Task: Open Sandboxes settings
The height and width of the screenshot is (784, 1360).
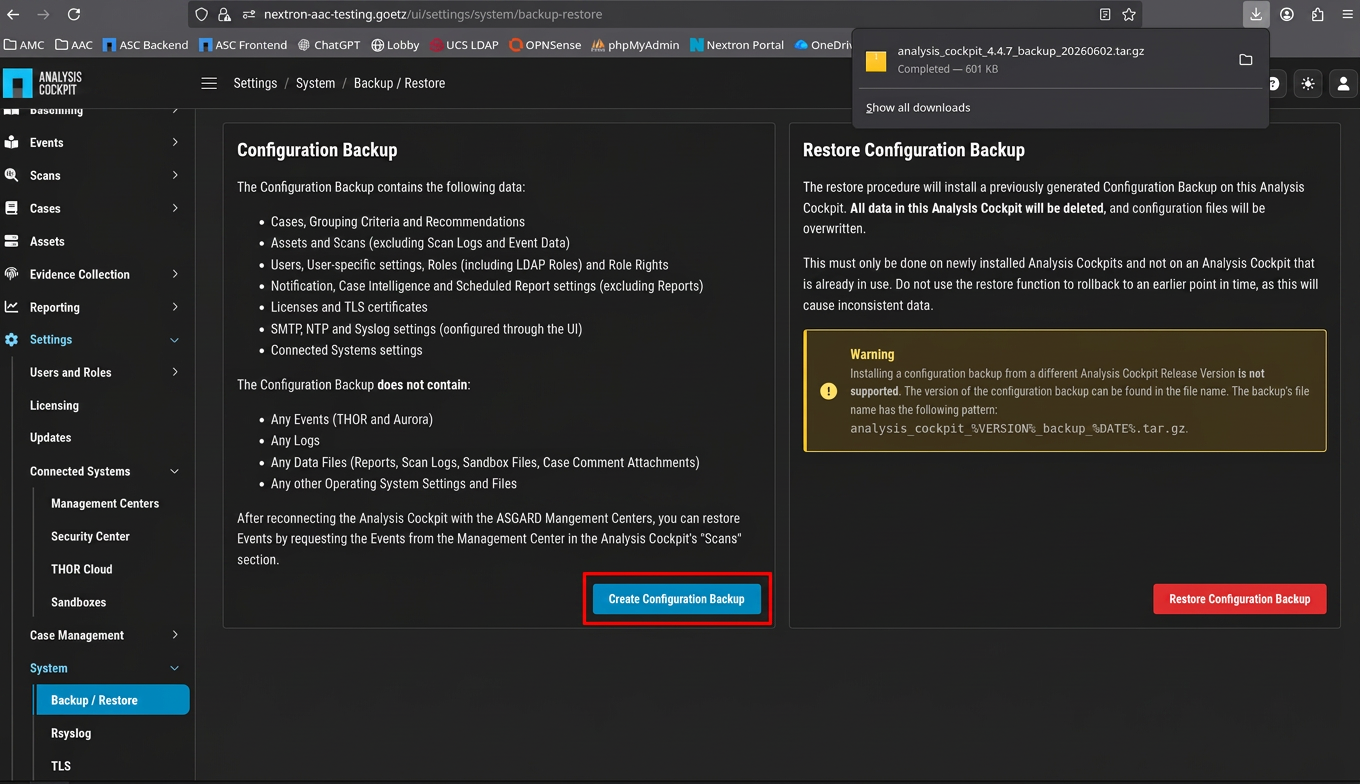Action: pos(78,602)
